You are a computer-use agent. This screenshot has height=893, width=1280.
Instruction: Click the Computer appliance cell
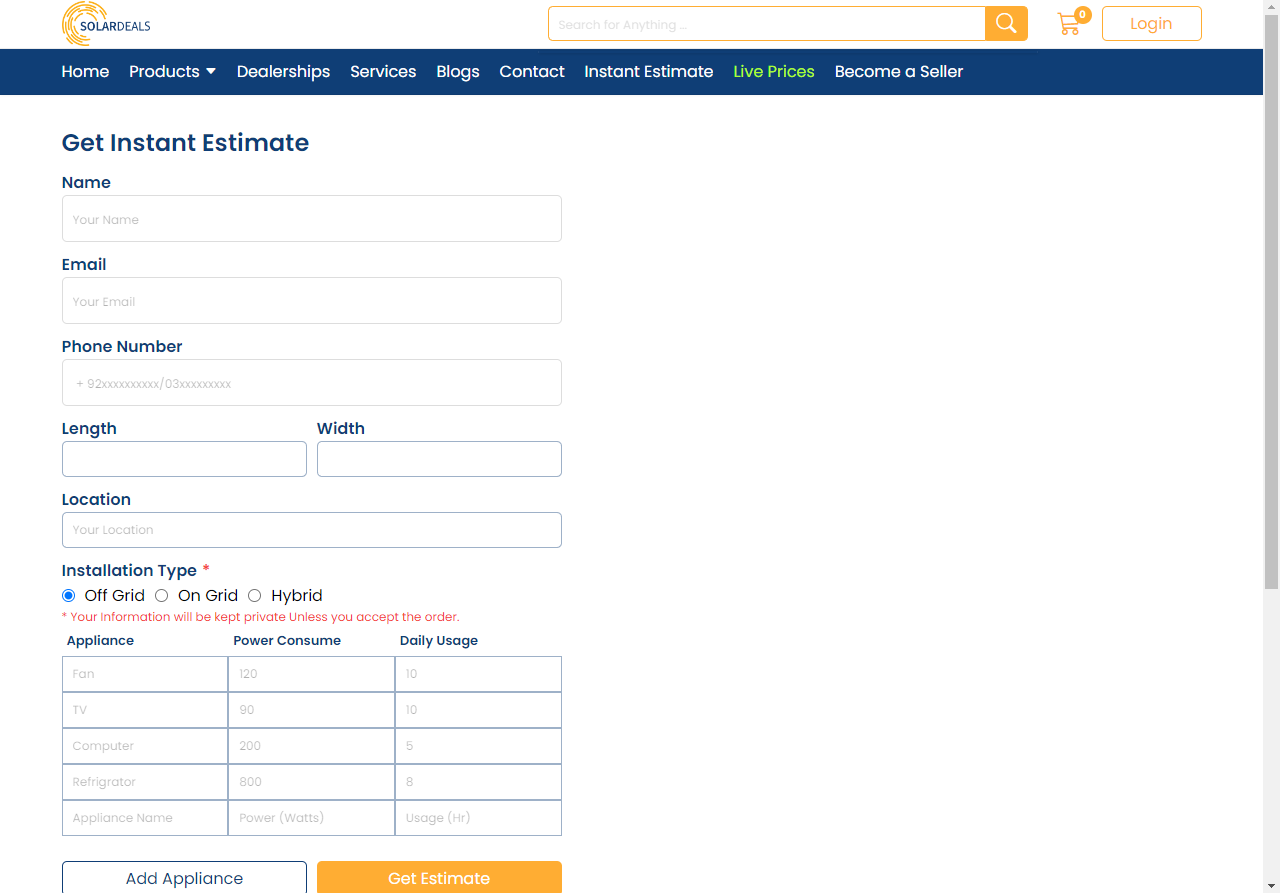click(x=145, y=746)
